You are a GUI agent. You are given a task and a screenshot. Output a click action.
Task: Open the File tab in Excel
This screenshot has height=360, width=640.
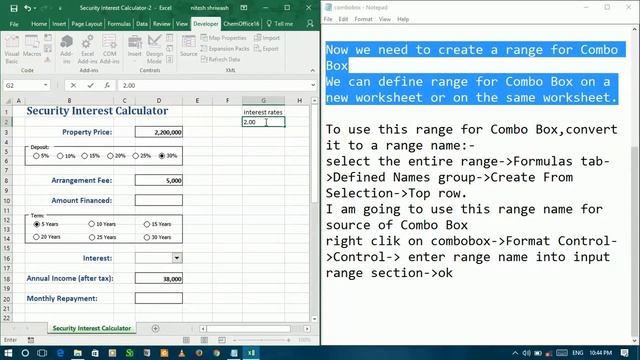pyautogui.click(x=14, y=24)
